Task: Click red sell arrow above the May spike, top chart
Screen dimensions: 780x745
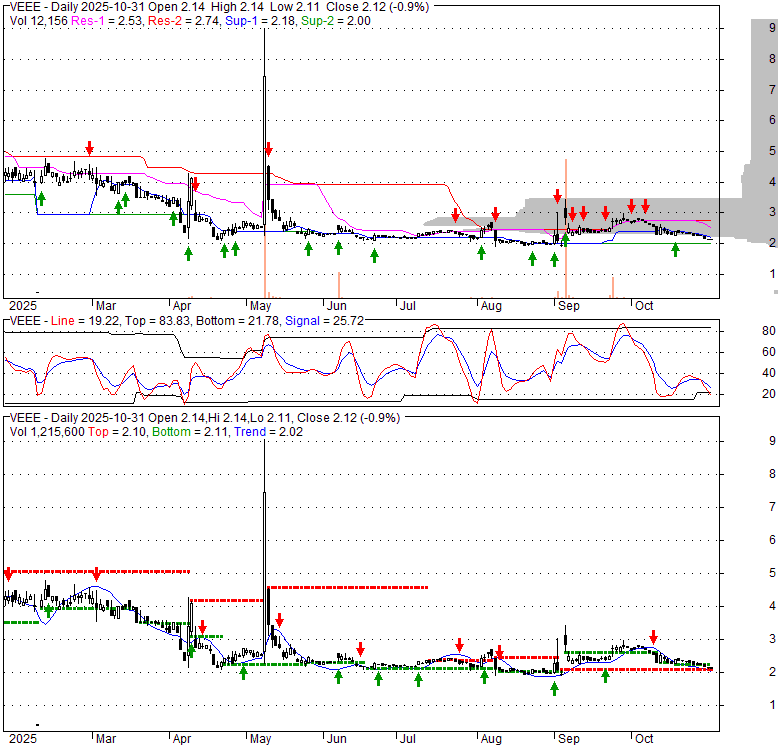Action: tap(268, 148)
